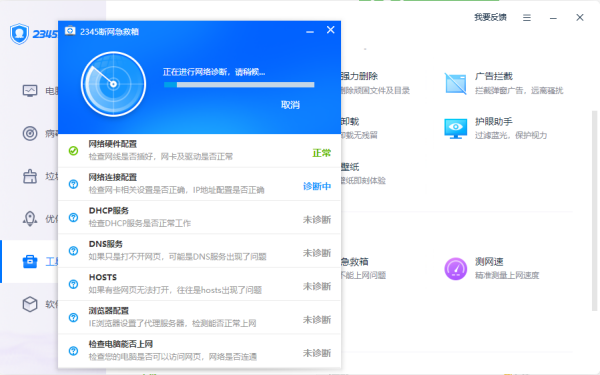The width and height of the screenshot is (600, 375).
Task: Click the 测网速 tool label
Action: click(489, 262)
